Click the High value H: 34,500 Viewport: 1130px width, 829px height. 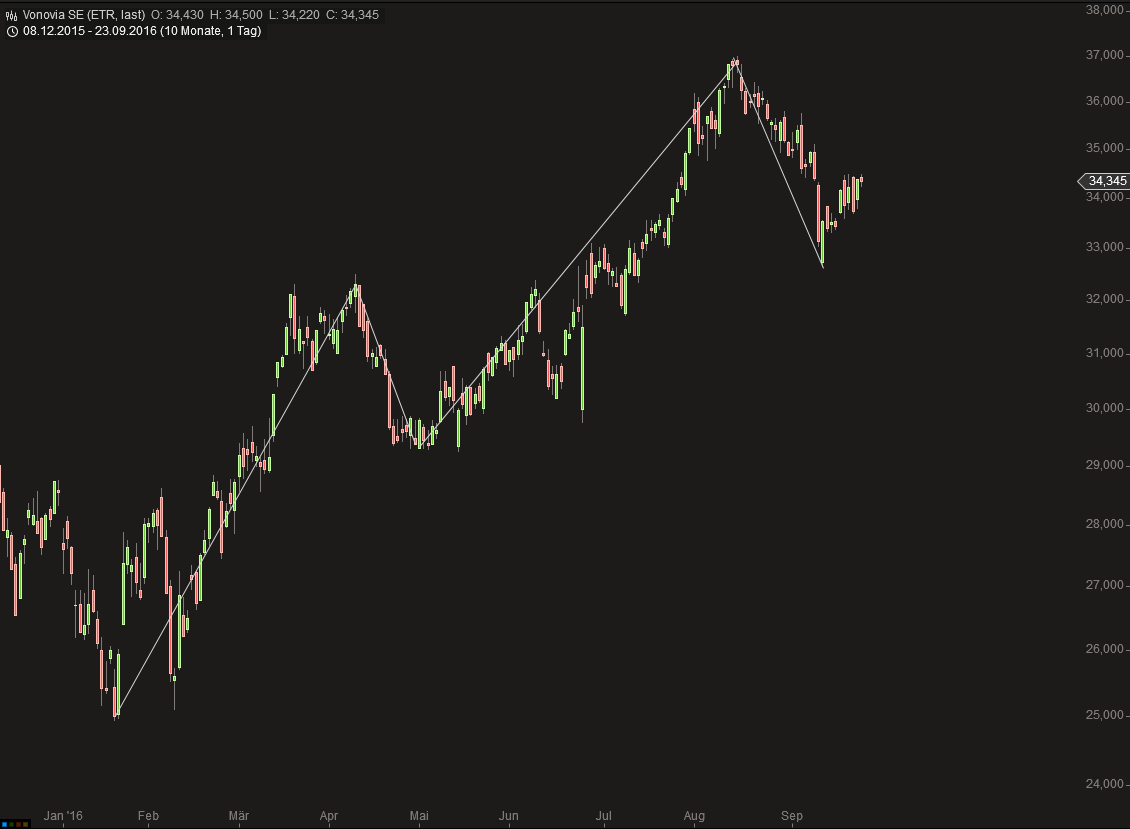[236, 14]
